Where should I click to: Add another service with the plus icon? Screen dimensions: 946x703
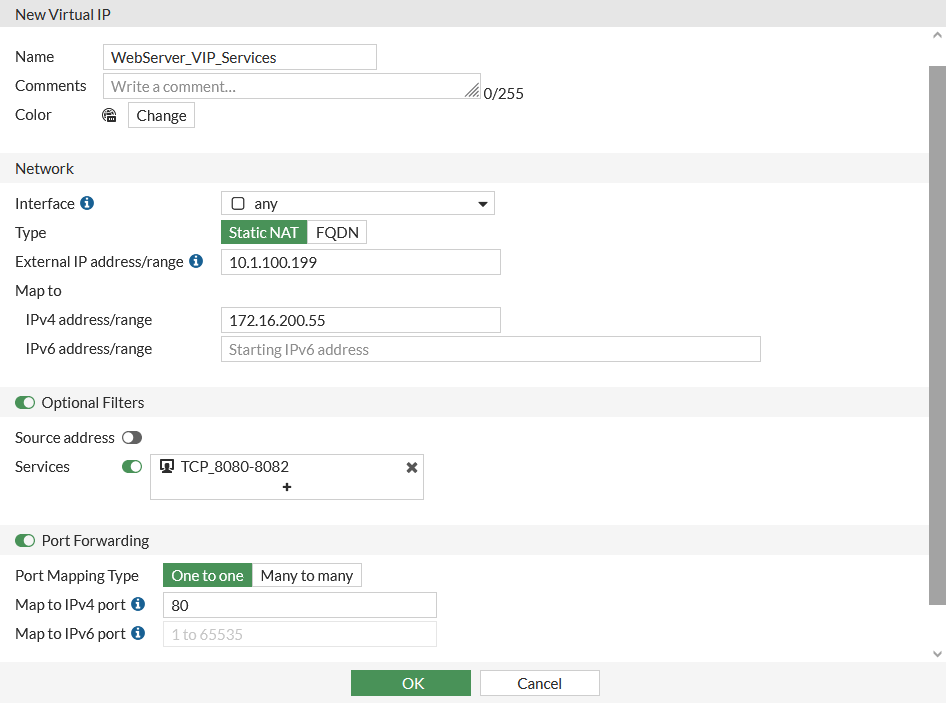287,487
